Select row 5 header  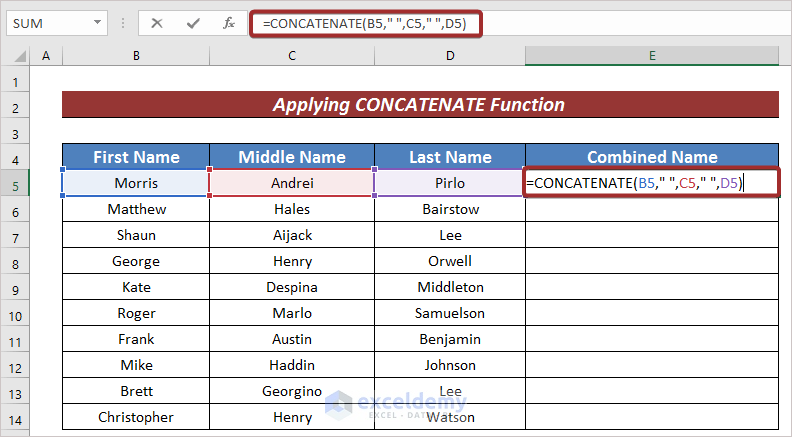click(x=17, y=183)
